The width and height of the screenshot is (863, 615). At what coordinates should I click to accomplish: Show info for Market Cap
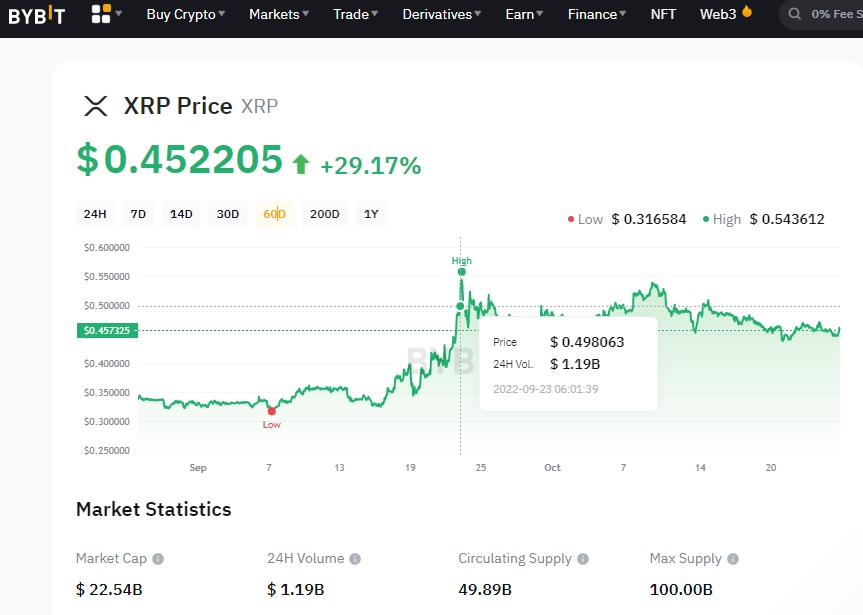tap(158, 559)
